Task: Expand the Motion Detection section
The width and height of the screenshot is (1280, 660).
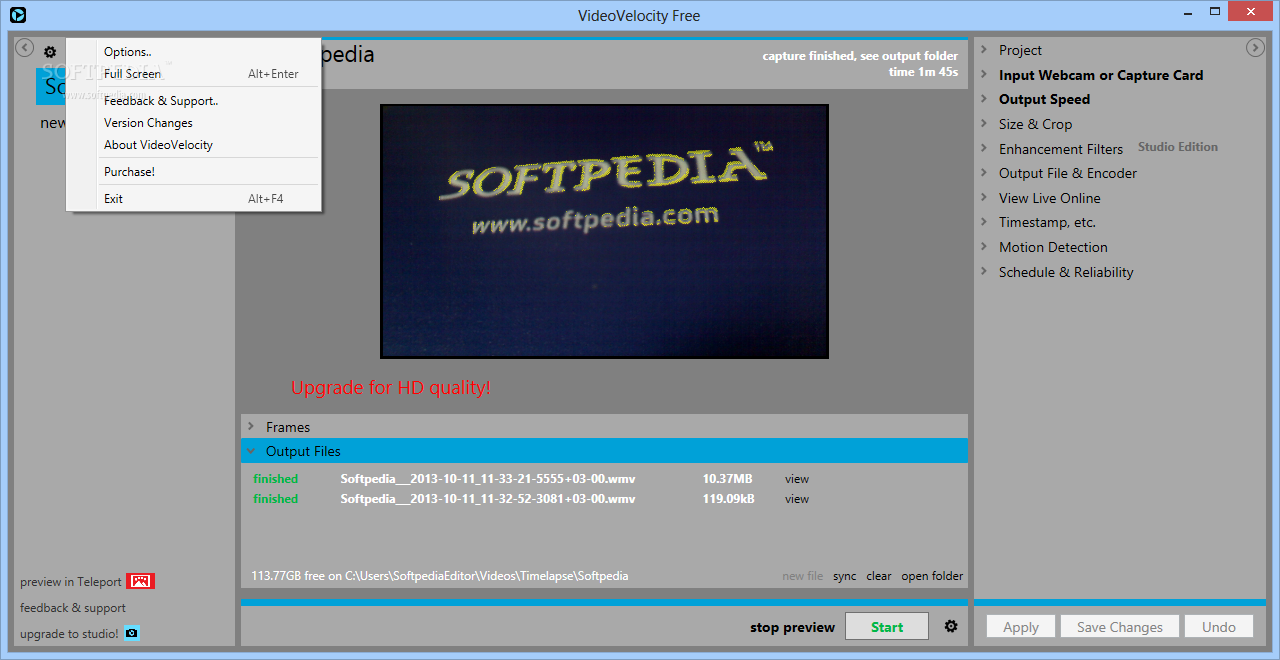Action: [1053, 247]
